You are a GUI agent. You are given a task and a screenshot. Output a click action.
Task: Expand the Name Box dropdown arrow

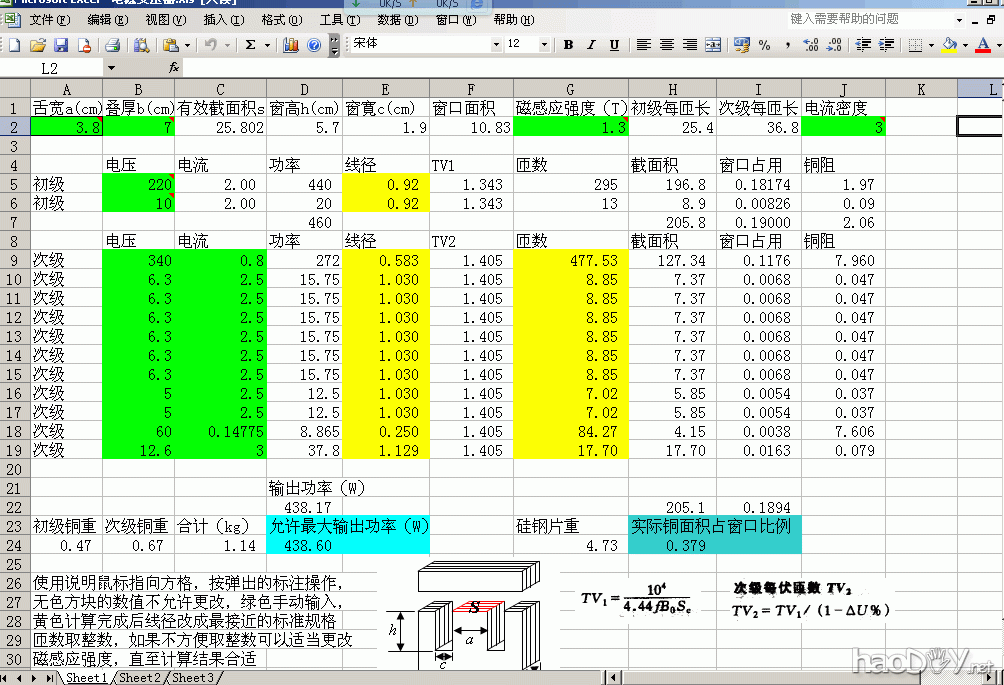[x=110, y=68]
